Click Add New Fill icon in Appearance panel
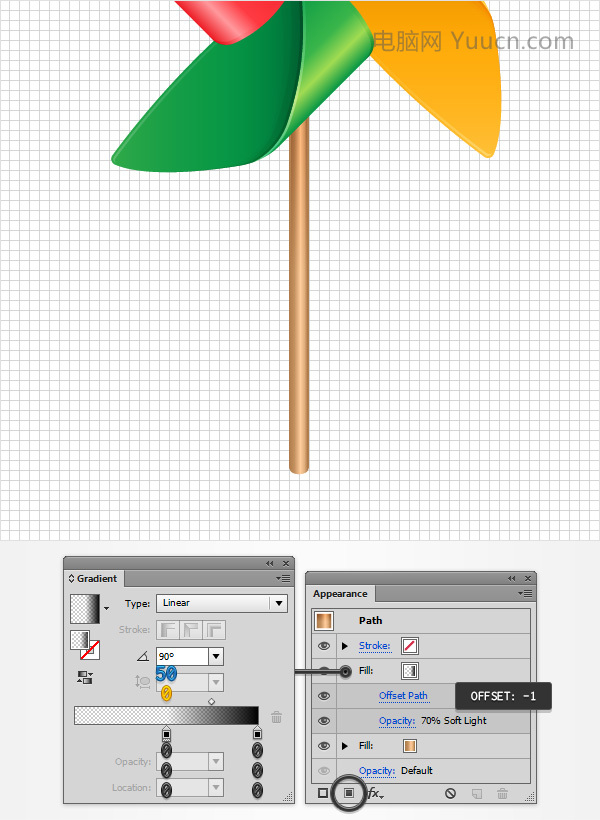600x820 pixels. [349, 793]
